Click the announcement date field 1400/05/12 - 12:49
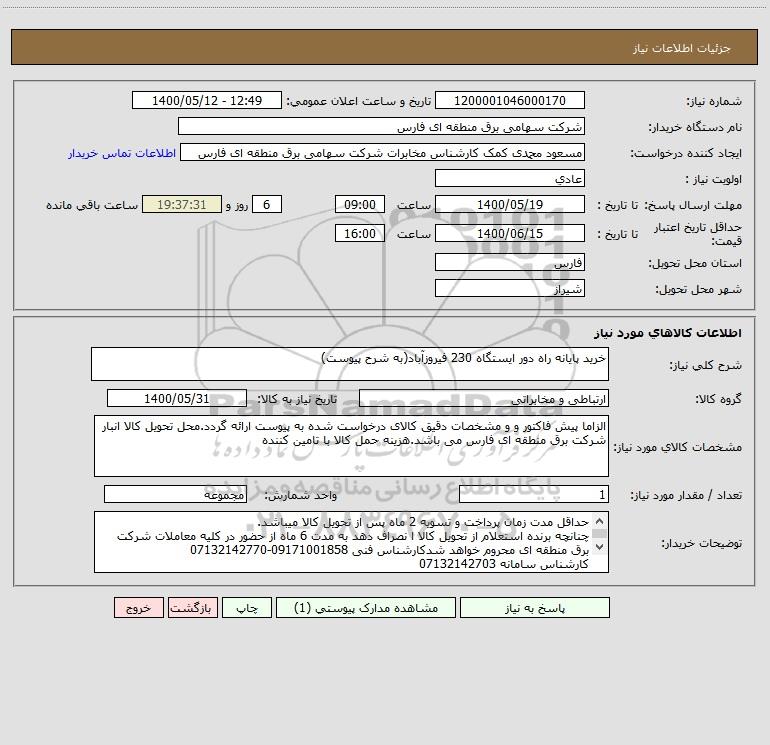The width and height of the screenshot is (770, 745). tap(207, 100)
